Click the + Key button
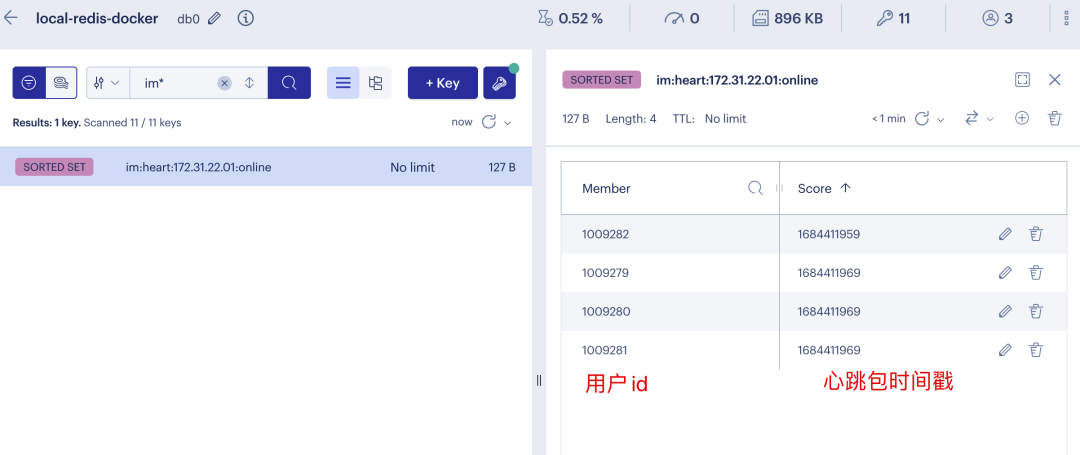Viewport: 1080px width, 455px height. [442, 83]
